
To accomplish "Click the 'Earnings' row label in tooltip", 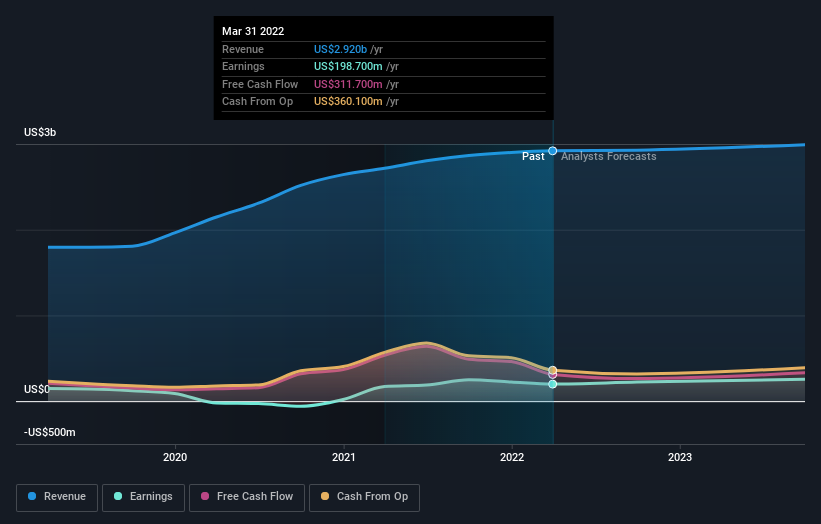I will point(243,66).
